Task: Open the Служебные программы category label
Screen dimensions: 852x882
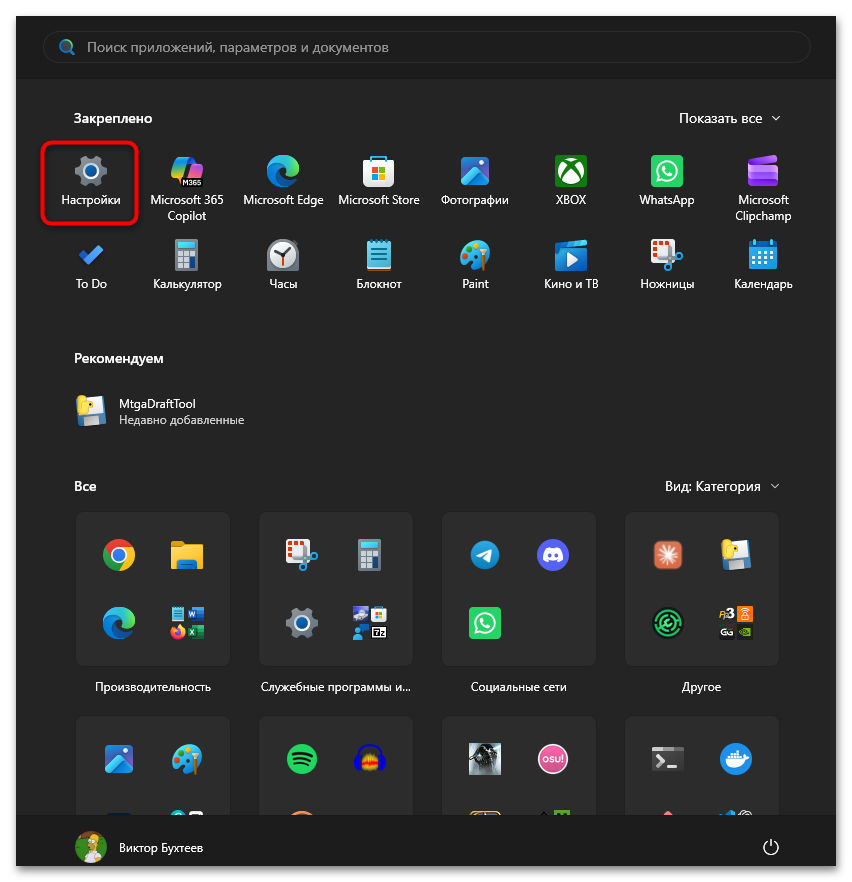Action: tap(336, 687)
